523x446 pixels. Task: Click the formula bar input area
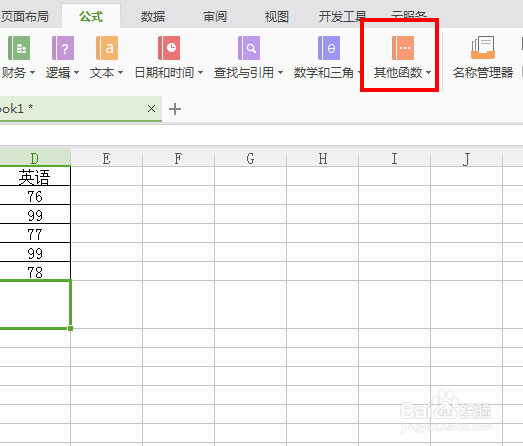click(262, 135)
